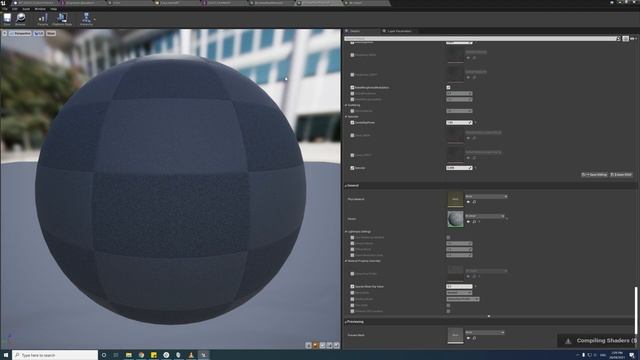Click the taskbar search box
Screen dimensions: 640x360
55,355
